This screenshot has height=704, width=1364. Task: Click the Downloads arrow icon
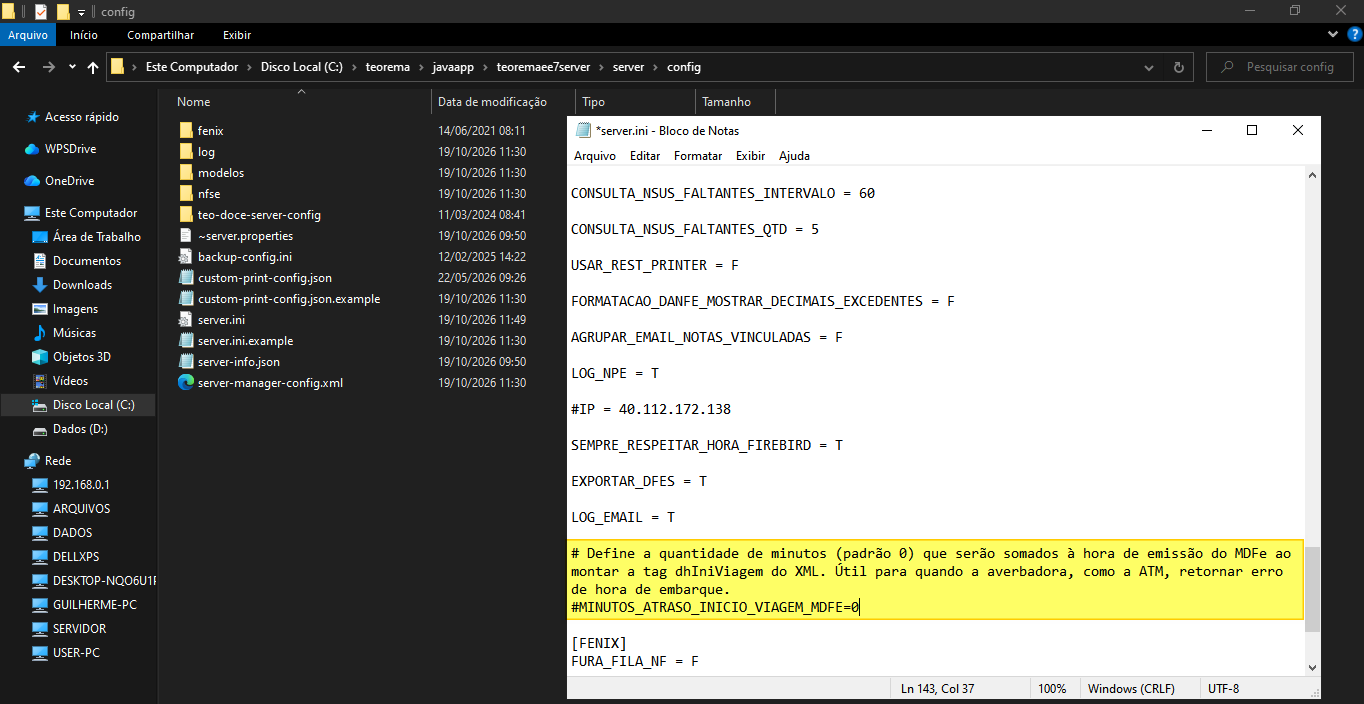point(40,285)
